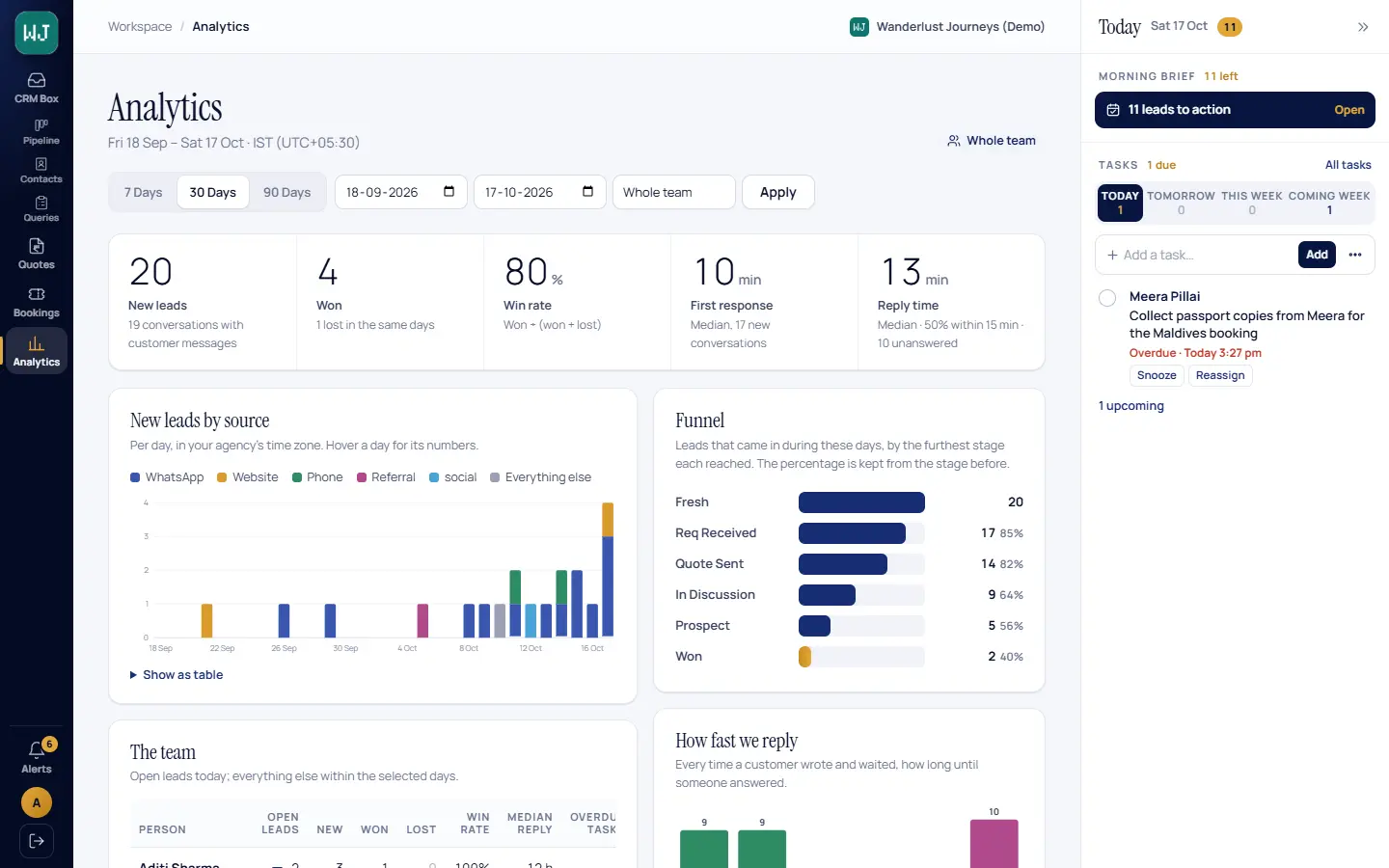Toggle WhatsApp series in chart legend
Viewport: 1389px width, 868px height.
tap(167, 477)
